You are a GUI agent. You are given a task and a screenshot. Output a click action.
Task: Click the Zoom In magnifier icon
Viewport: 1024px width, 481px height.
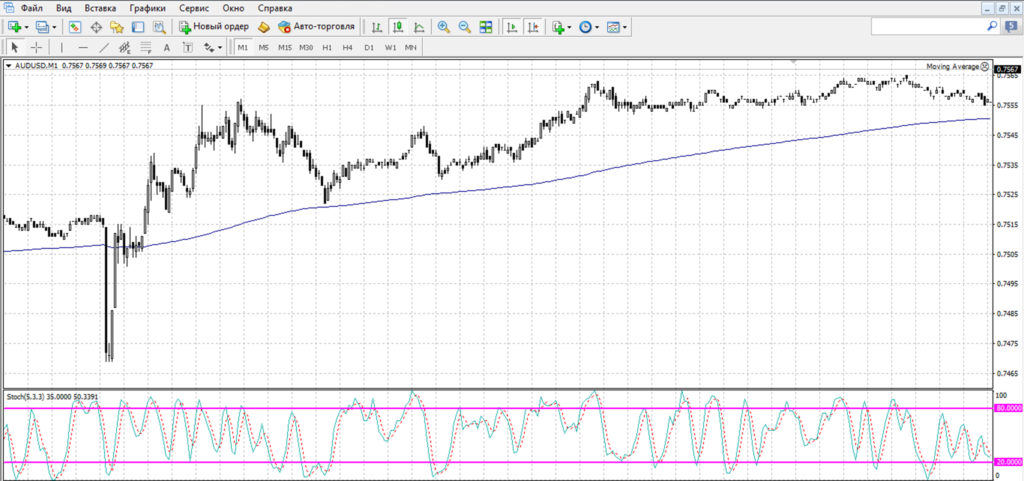click(443, 27)
